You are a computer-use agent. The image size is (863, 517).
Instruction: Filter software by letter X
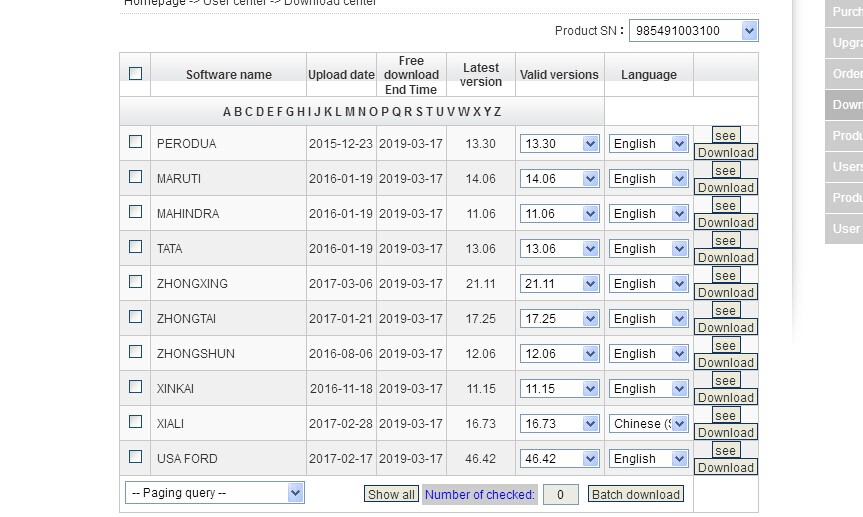[477, 112]
